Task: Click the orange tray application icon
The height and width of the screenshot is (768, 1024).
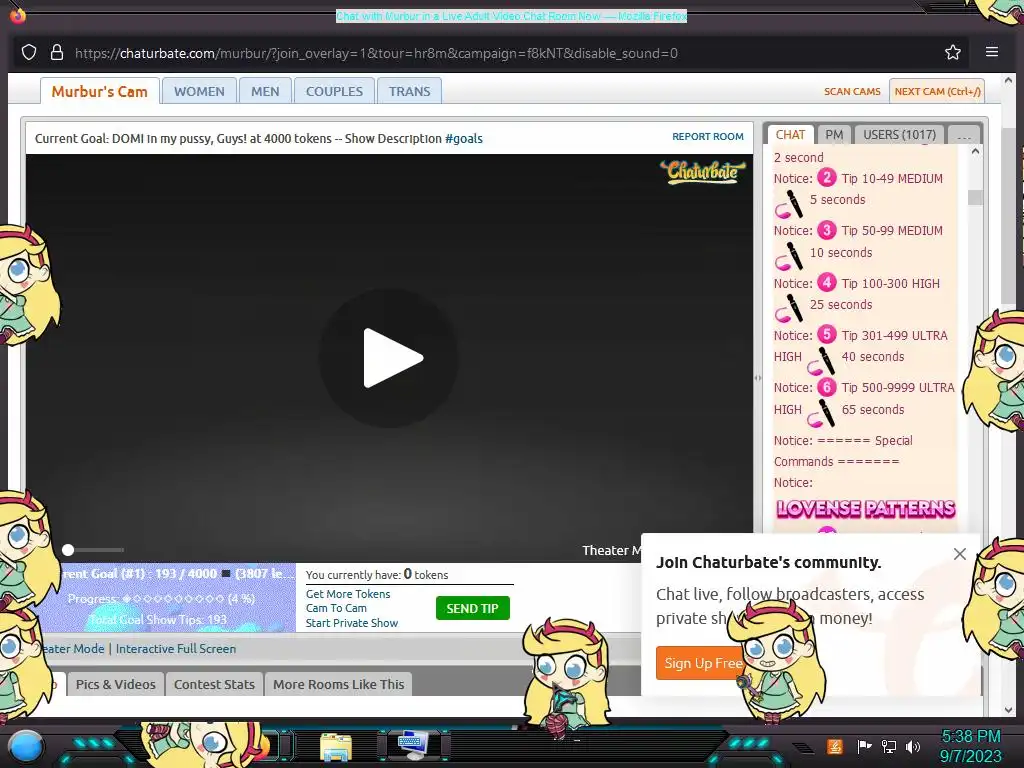Action: coord(835,746)
